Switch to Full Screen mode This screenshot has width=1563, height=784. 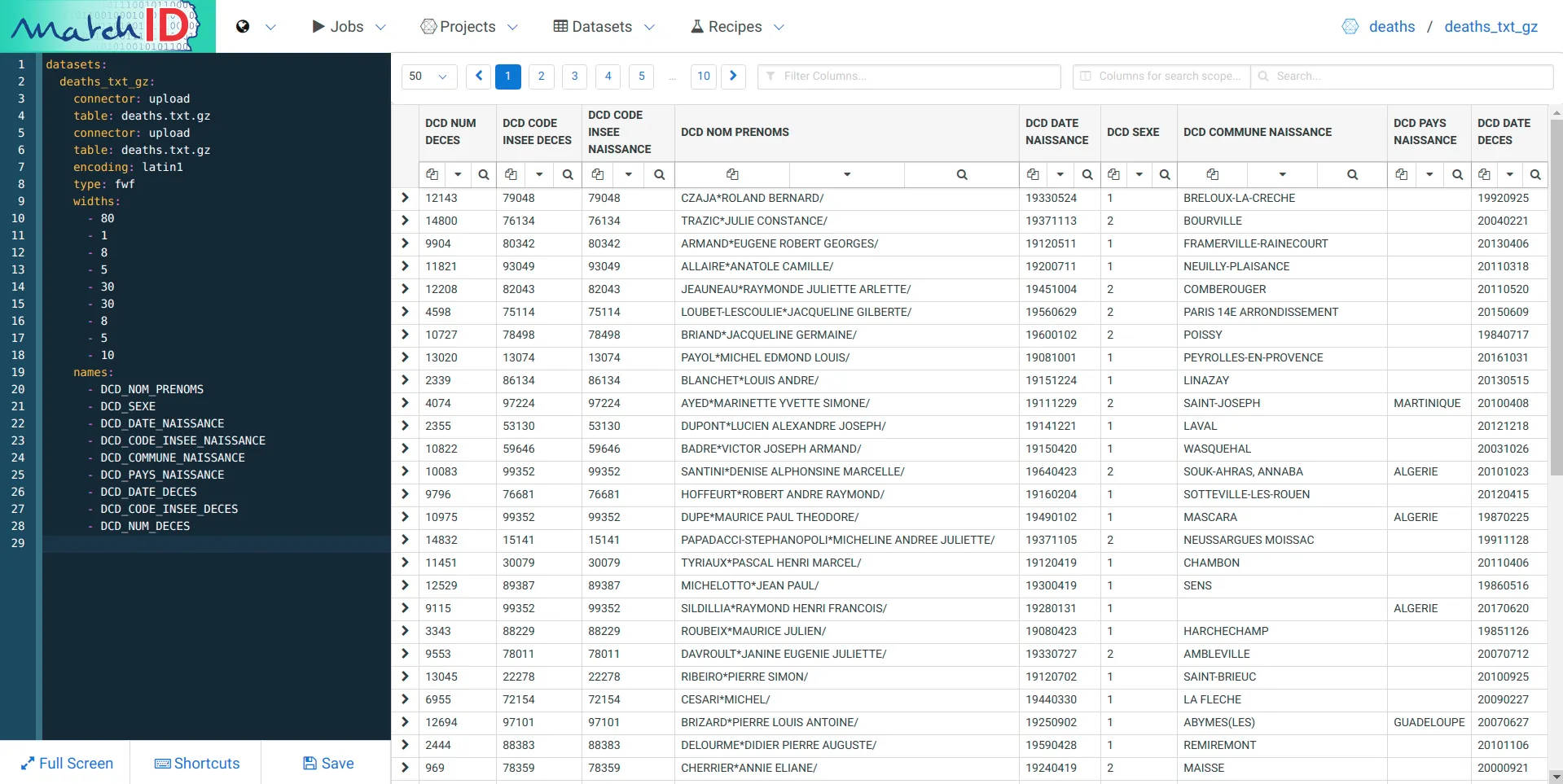[67, 763]
